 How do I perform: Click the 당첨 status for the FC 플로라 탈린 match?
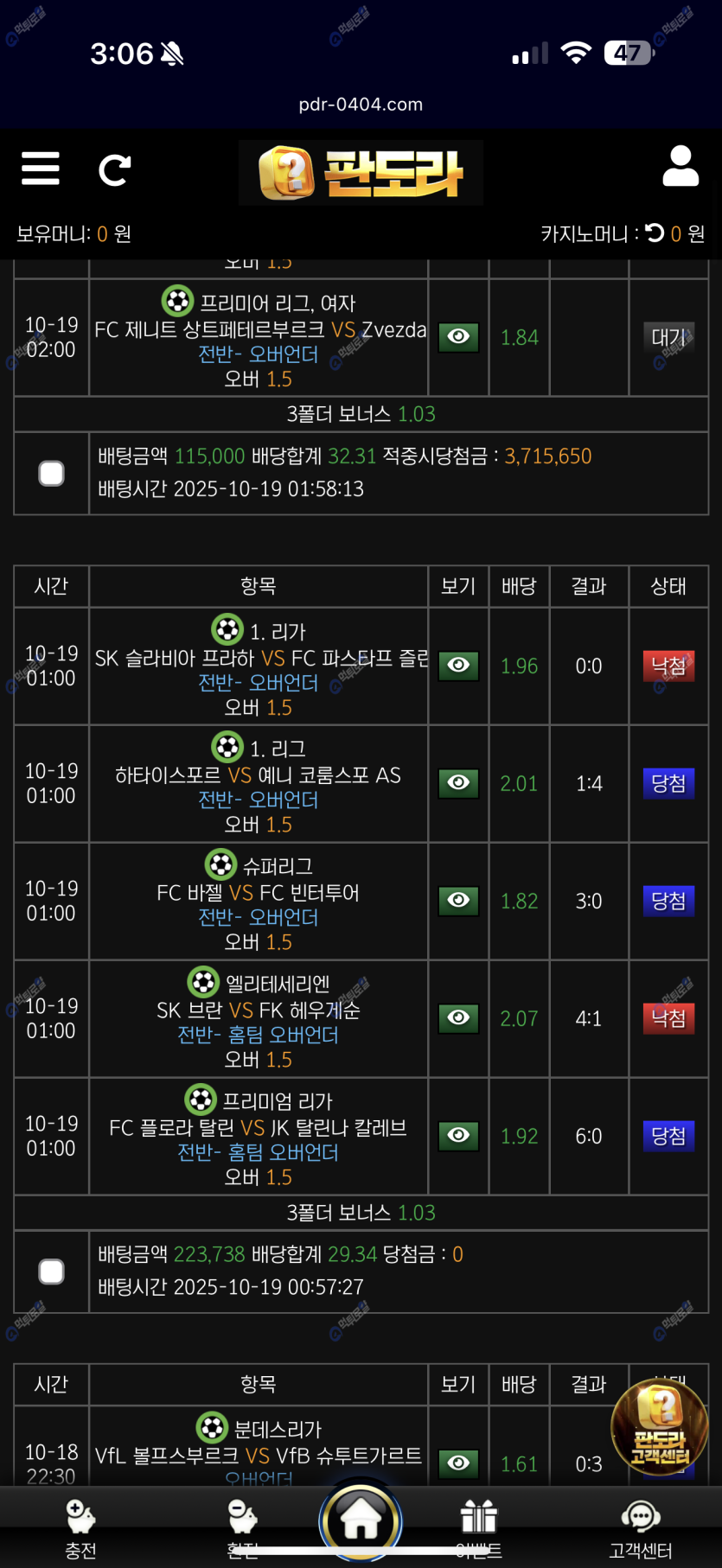tap(668, 1136)
